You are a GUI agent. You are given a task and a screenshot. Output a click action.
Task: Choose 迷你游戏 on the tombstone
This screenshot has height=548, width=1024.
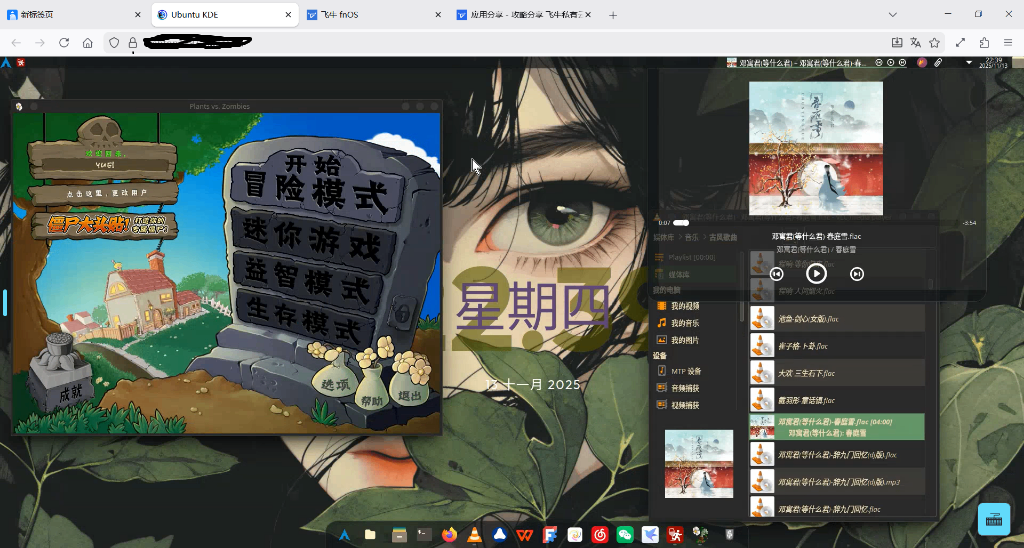pos(313,238)
